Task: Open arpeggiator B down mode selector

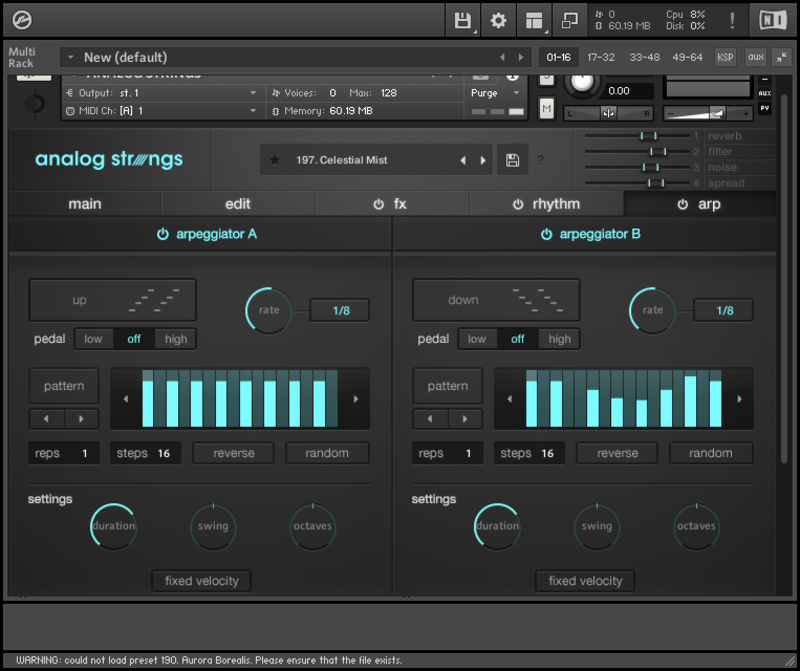Action: coord(496,300)
